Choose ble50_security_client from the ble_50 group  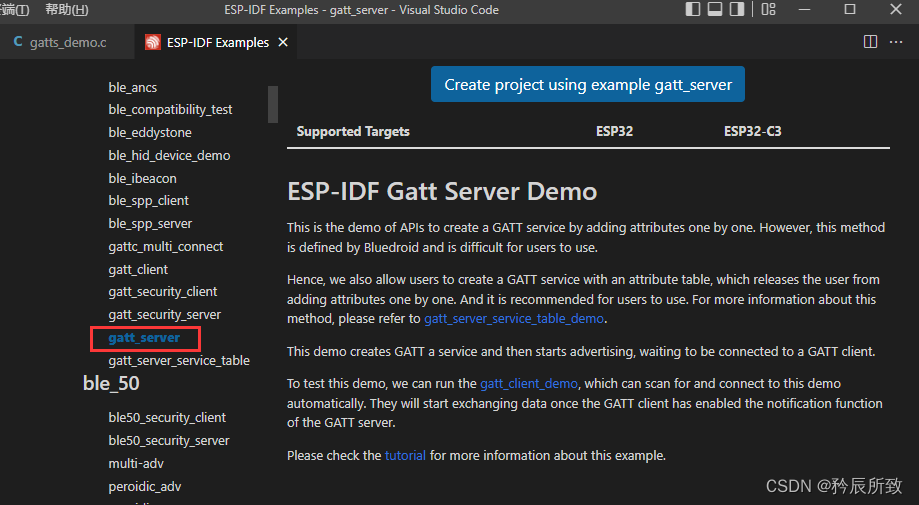167,417
